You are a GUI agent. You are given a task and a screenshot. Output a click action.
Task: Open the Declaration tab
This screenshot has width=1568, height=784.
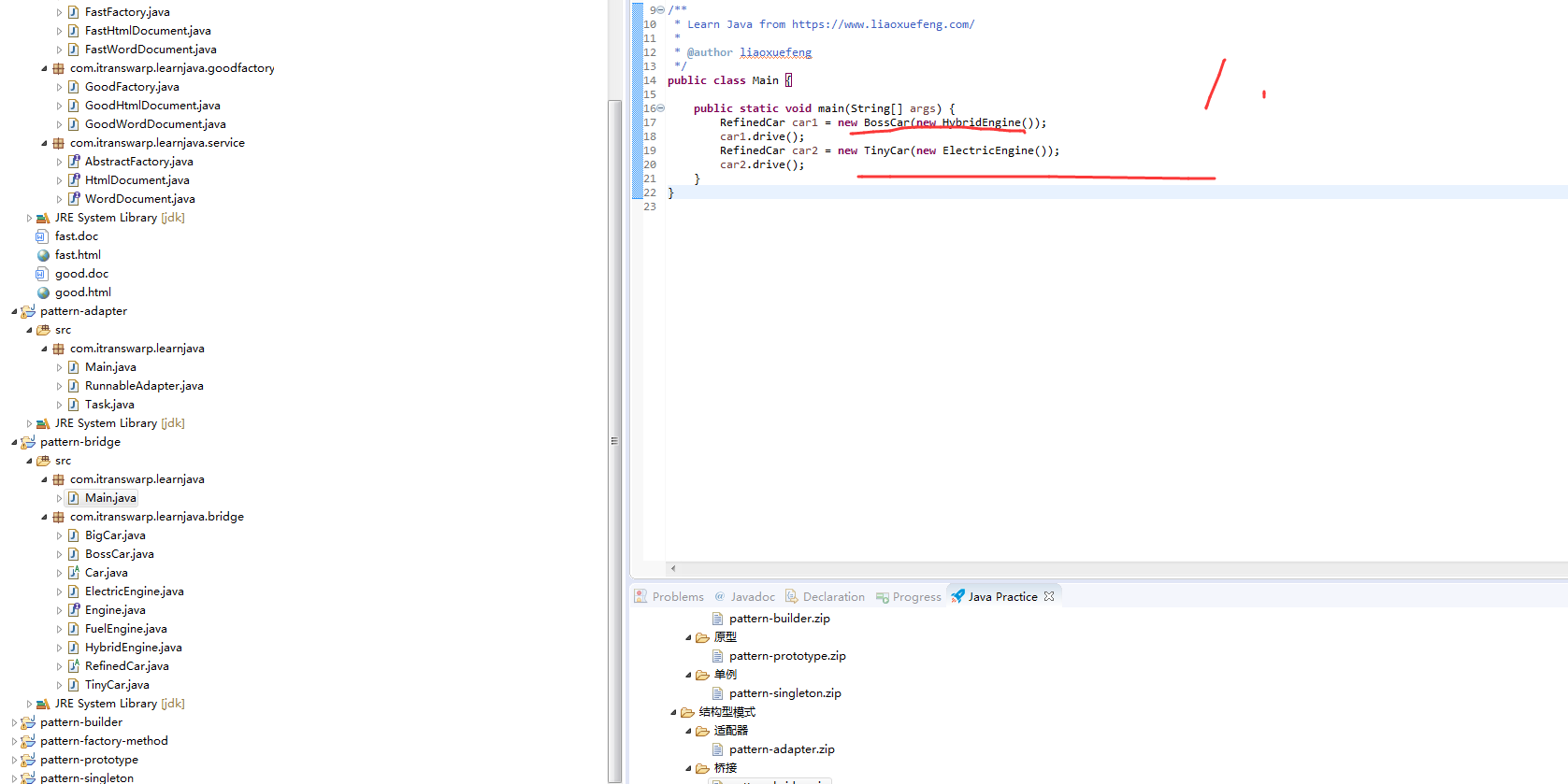tap(825, 596)
